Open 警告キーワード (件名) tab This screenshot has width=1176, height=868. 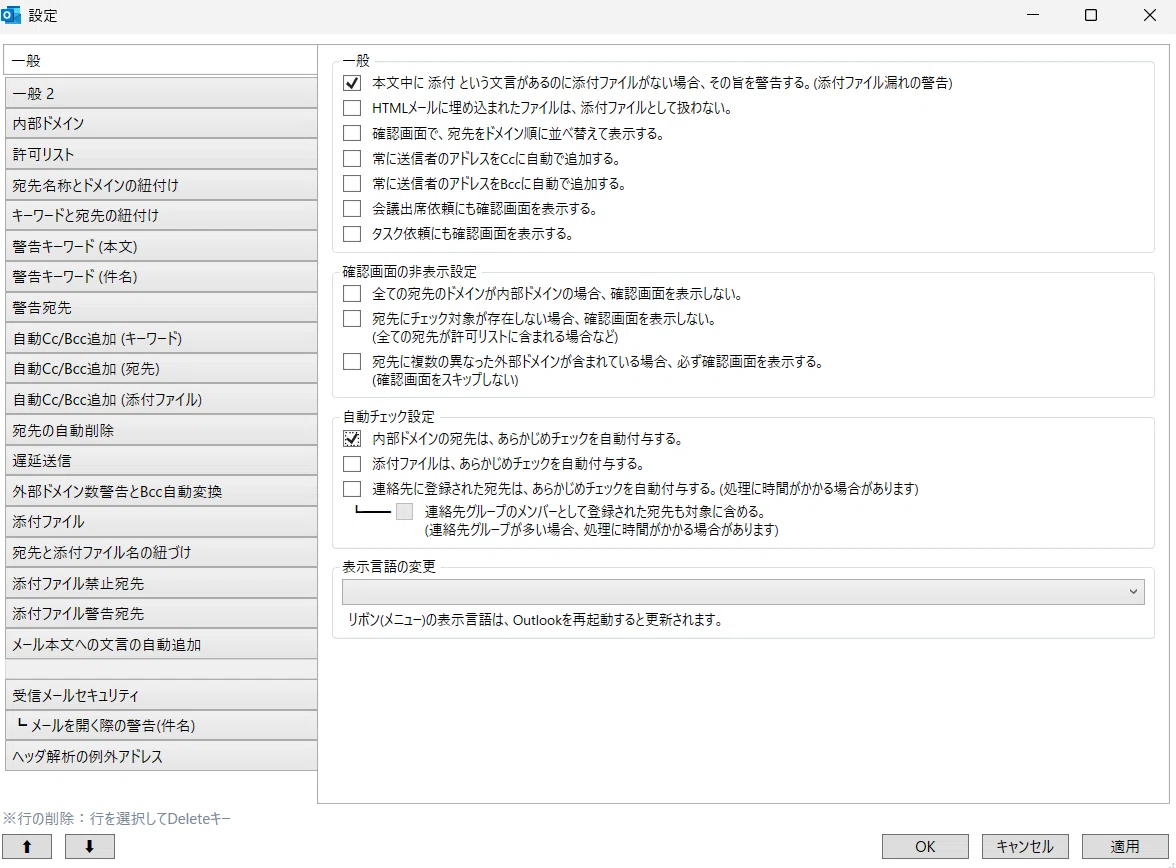[x=160, y=277]
